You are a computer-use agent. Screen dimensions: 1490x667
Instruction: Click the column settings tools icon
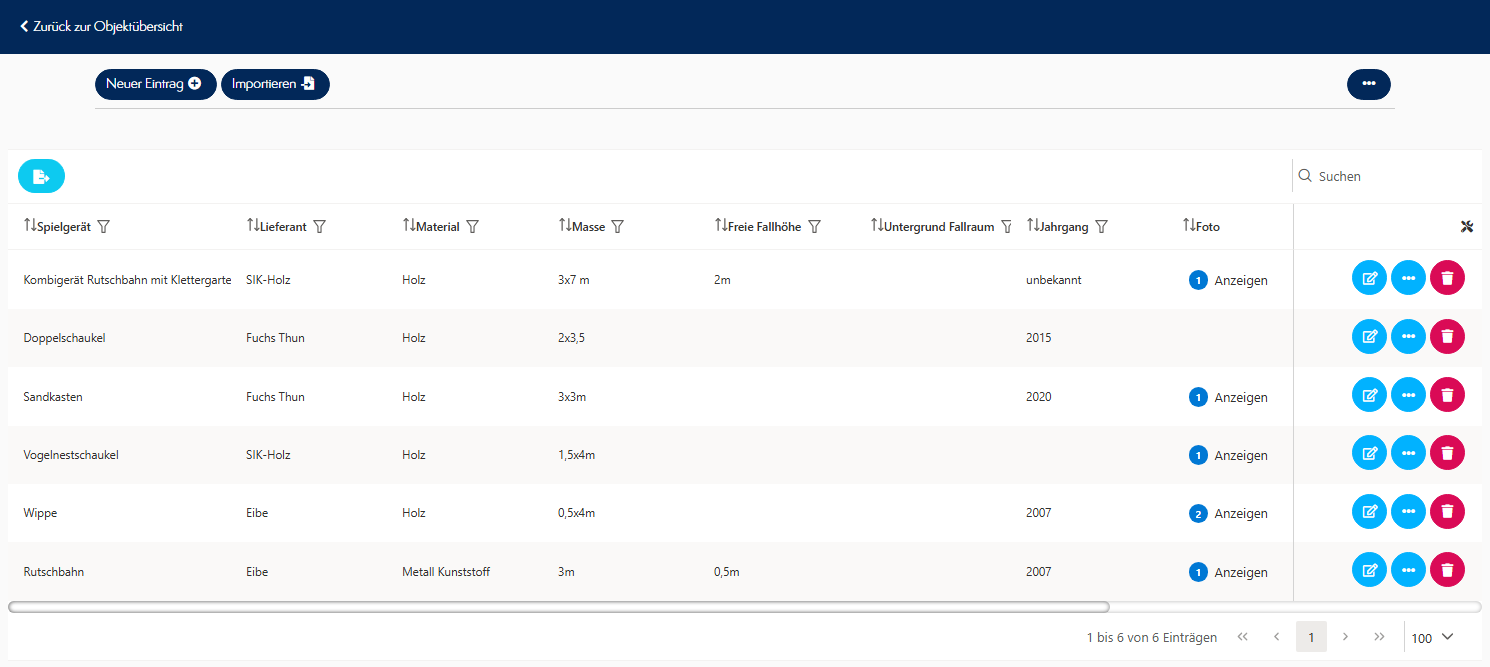tap(1467, 227)
